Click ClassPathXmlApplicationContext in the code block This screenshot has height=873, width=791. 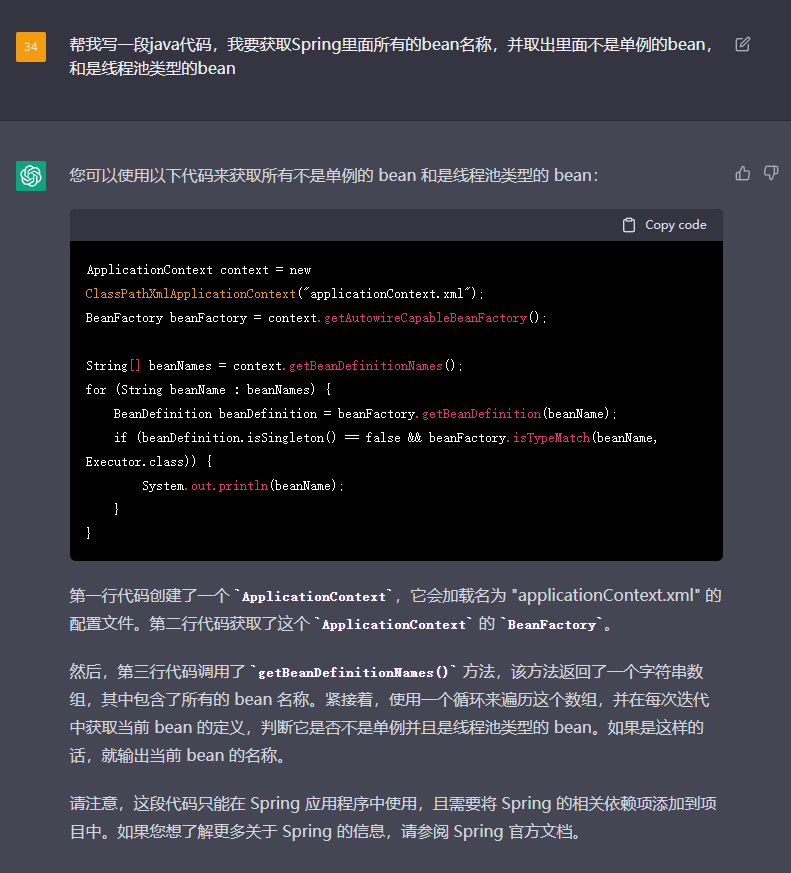190,294
